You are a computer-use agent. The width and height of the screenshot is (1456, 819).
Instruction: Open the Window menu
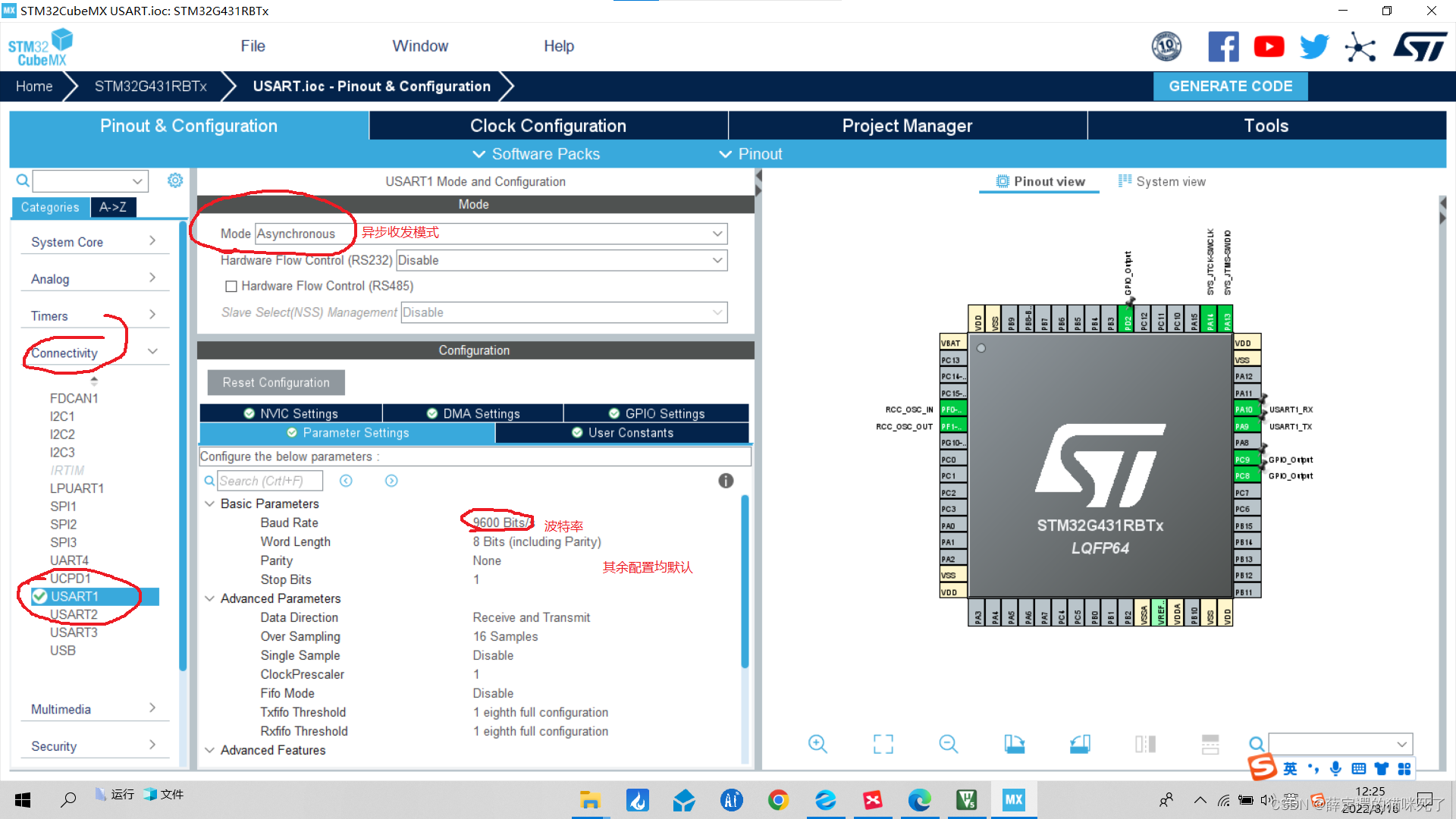420,45
